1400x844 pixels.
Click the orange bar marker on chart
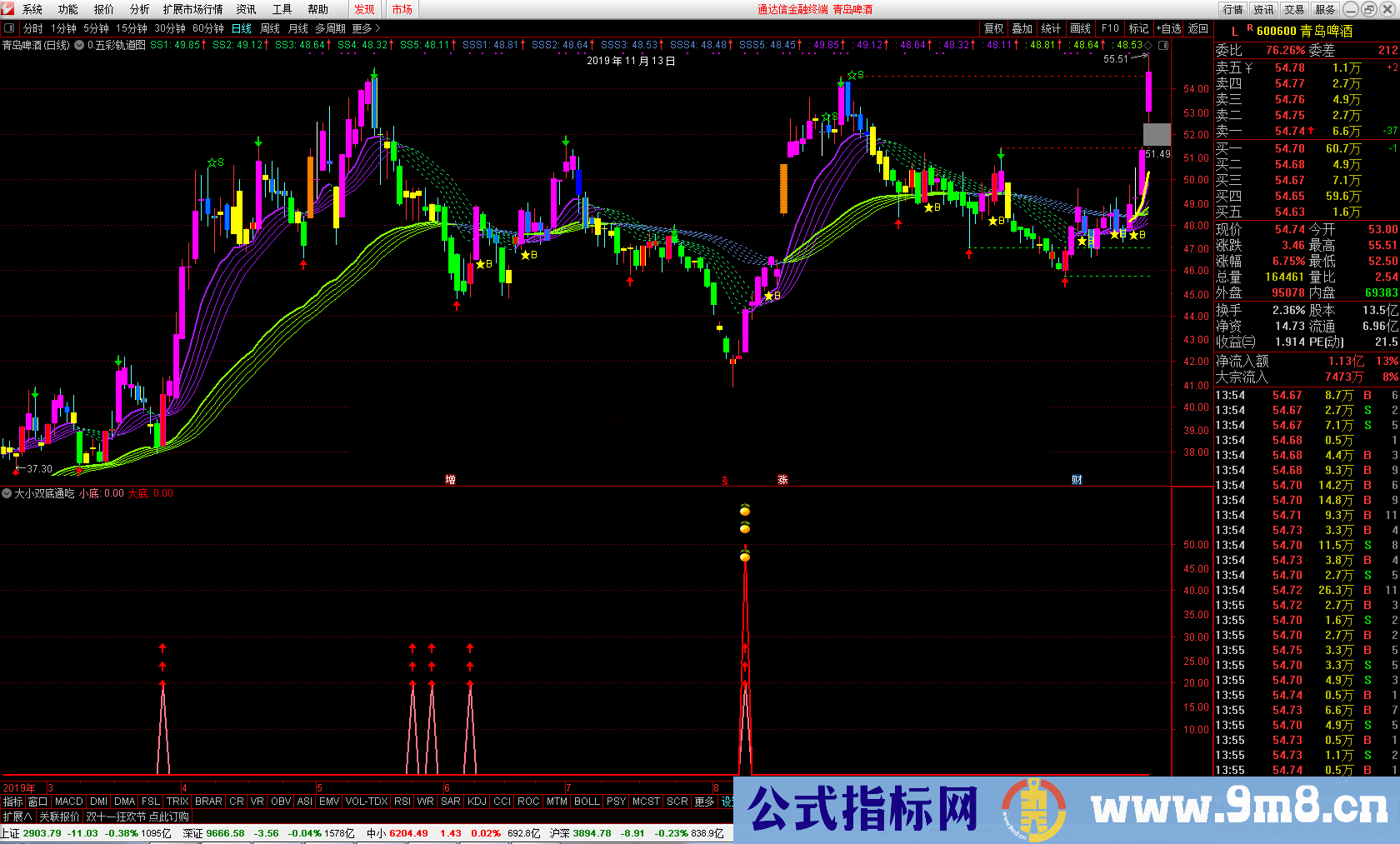click(783, 189)
